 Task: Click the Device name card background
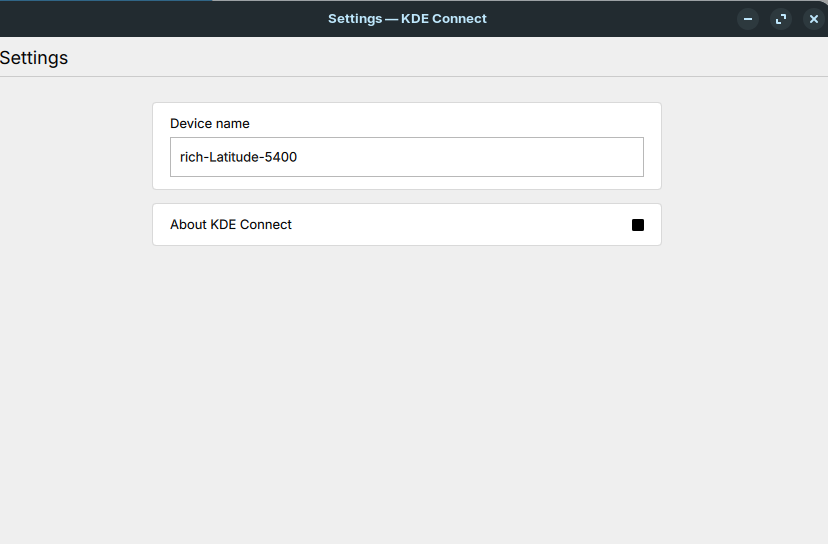[450, 120]
